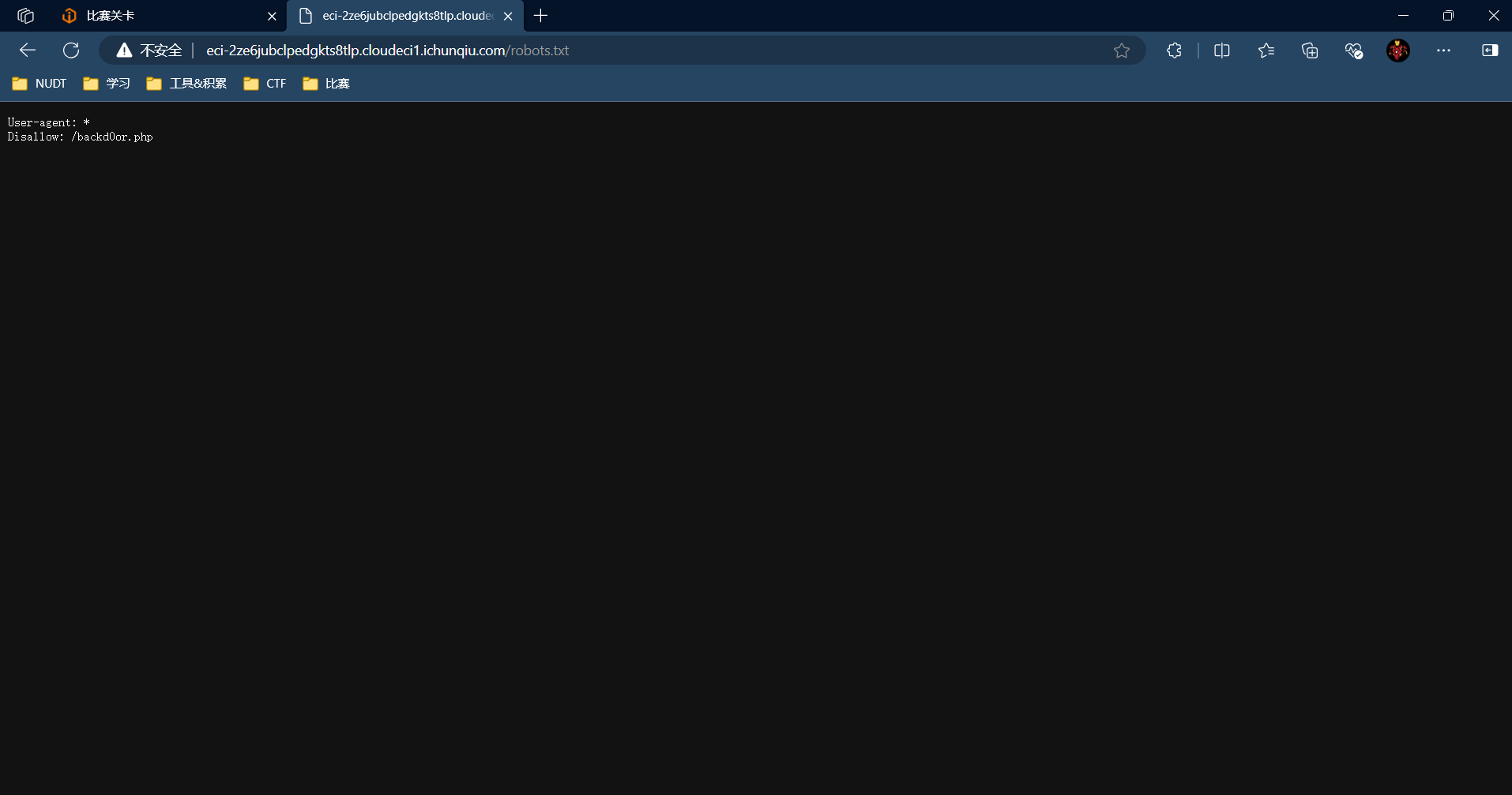
Task: Open Settings and more menu
Action: [x=1443, y=51]
